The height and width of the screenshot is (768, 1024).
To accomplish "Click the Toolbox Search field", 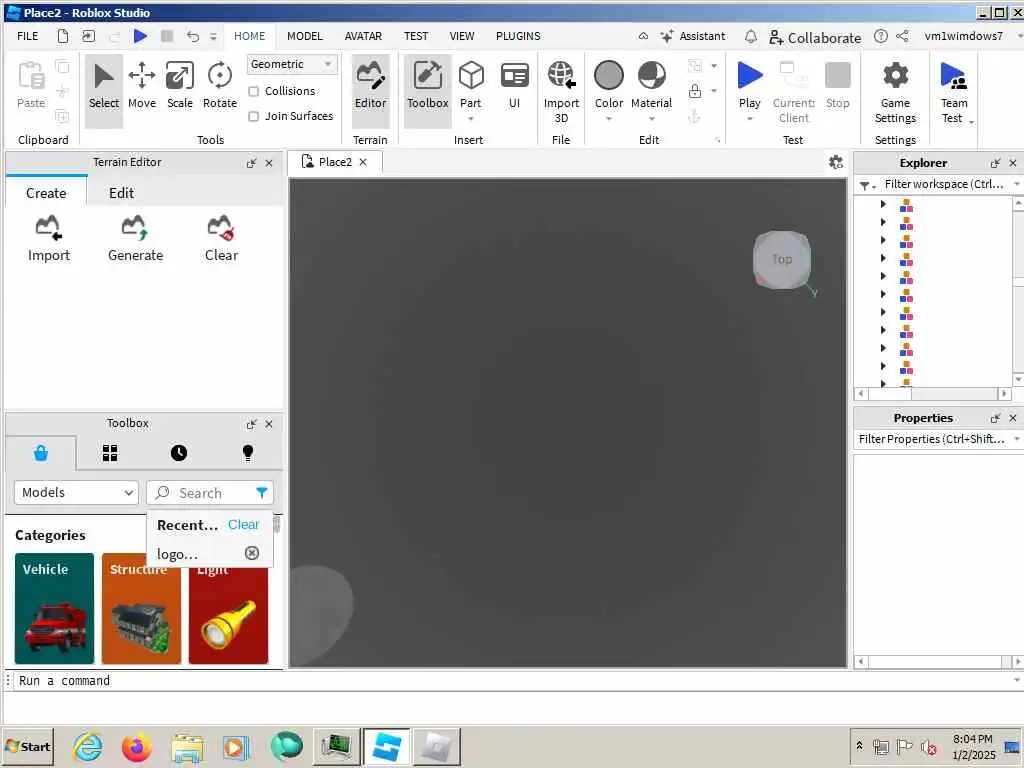I will (210, 492).
